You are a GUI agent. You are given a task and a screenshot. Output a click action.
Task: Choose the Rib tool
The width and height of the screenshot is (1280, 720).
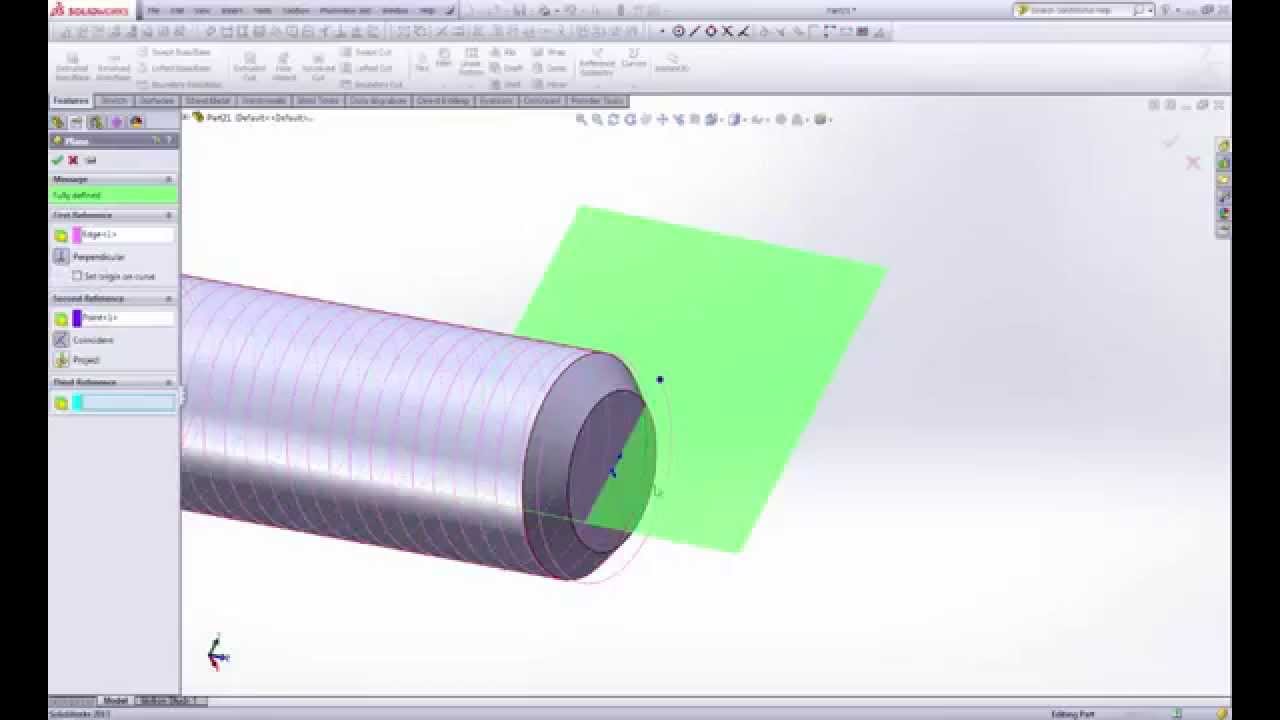click(x=505, y=52)
